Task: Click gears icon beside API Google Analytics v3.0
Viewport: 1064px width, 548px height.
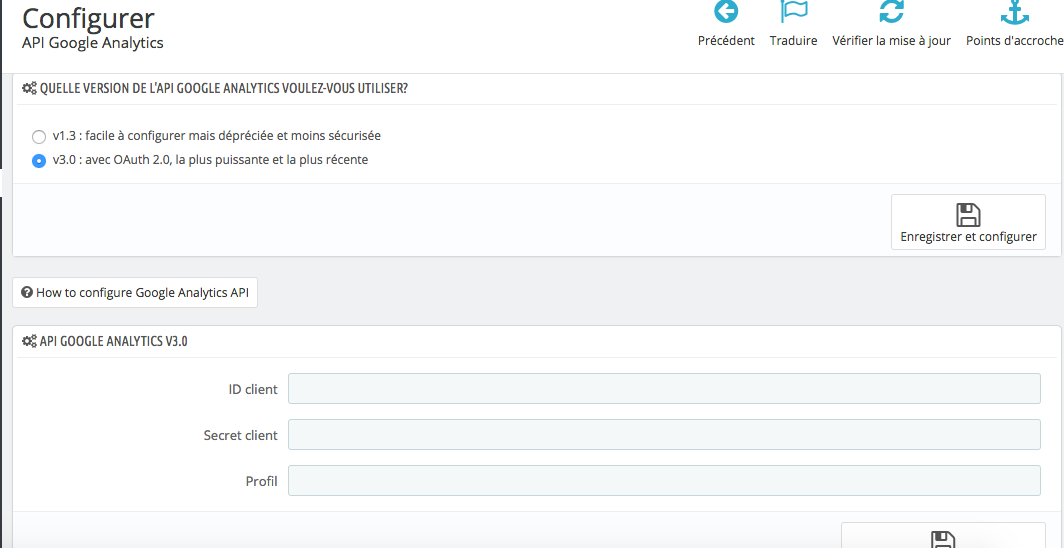Action: coord(29,341)
